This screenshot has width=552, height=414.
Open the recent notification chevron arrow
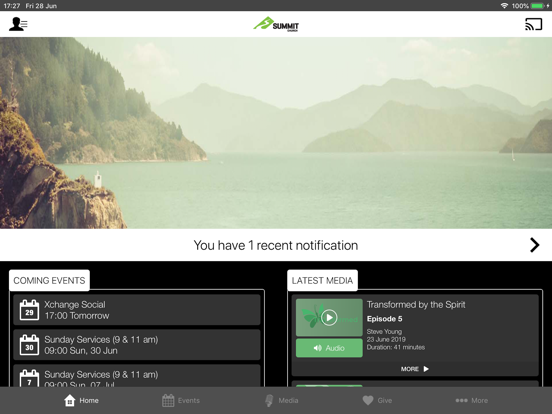(534, 245)
